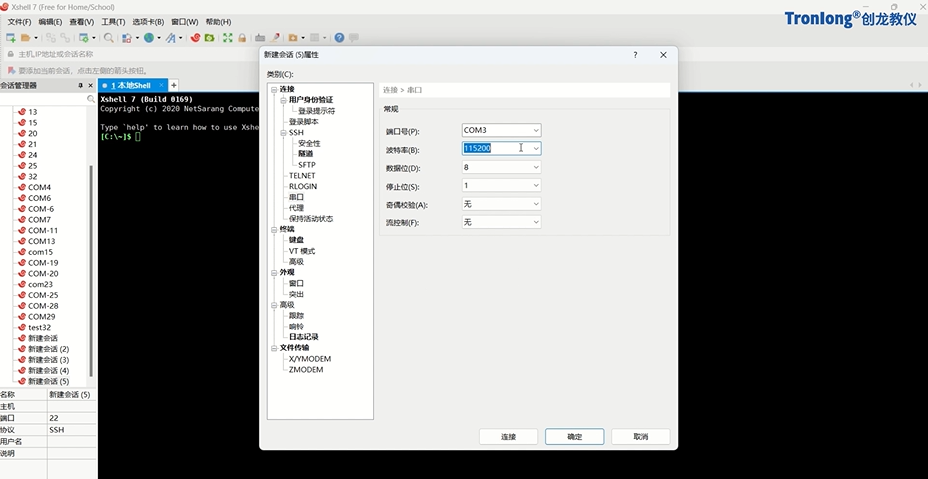The height and width of the screenshot is (479, 928).
Task: Switch to the 本地Shell tab
Action: coord(131,85)
